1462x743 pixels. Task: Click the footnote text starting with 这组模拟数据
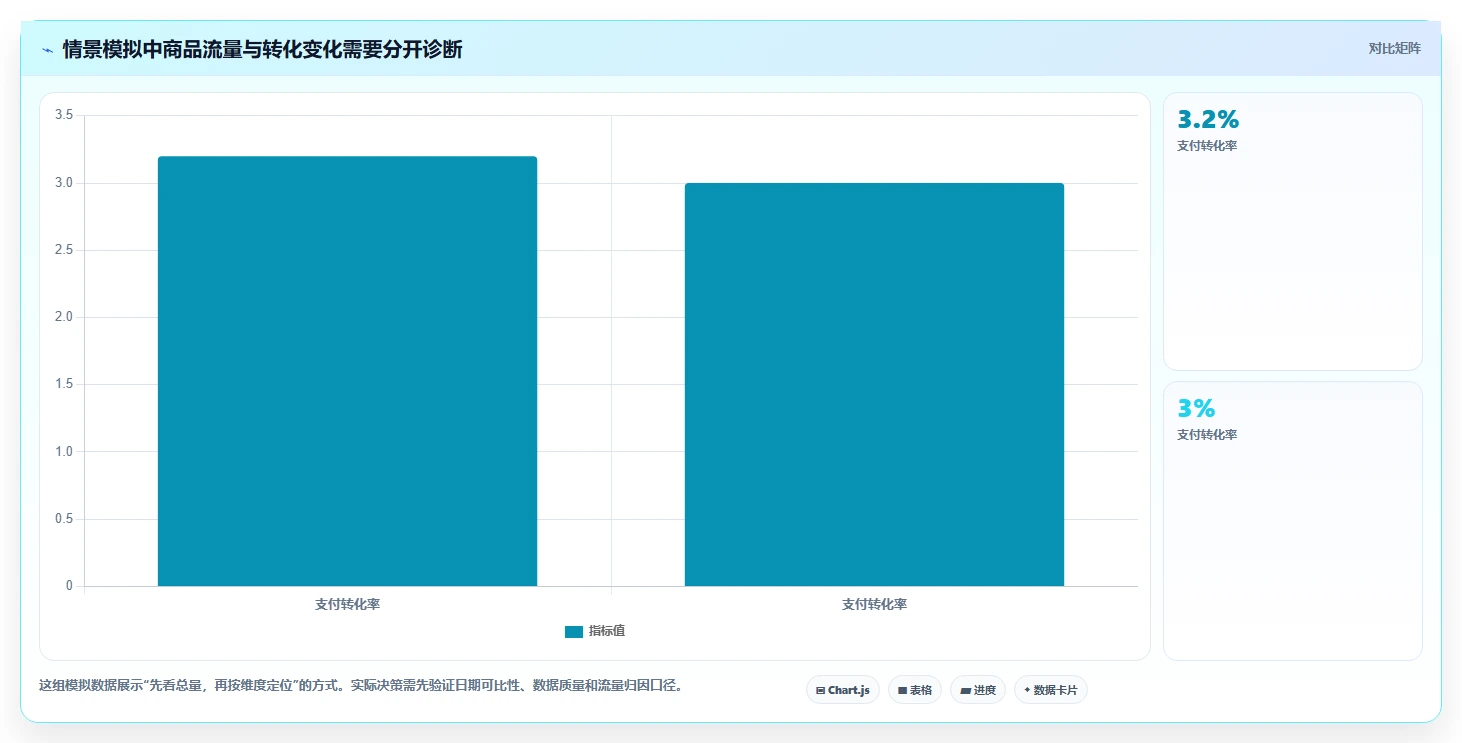(x=361, y=686)
